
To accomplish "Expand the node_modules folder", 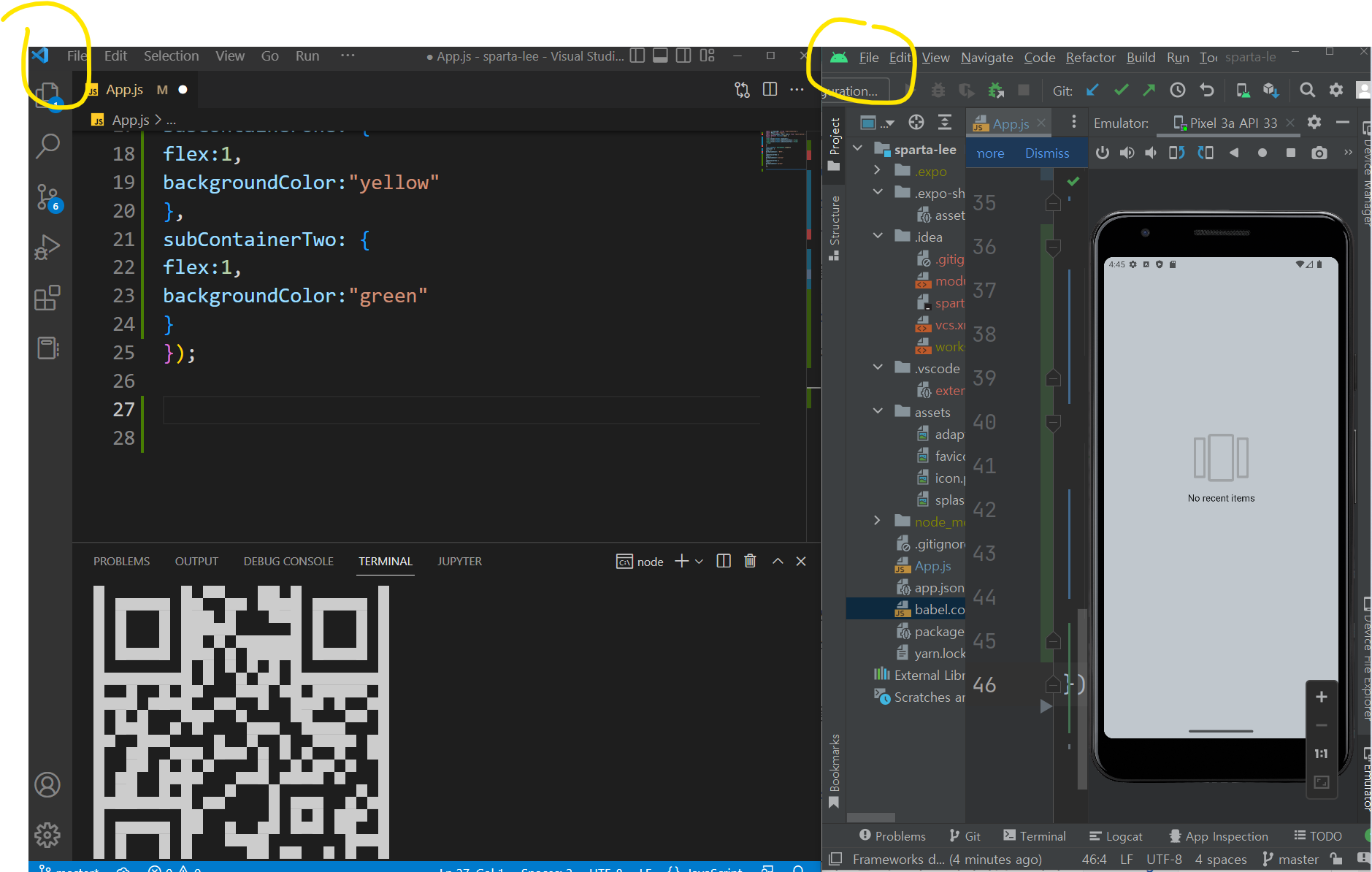I will tap(878, 521).
